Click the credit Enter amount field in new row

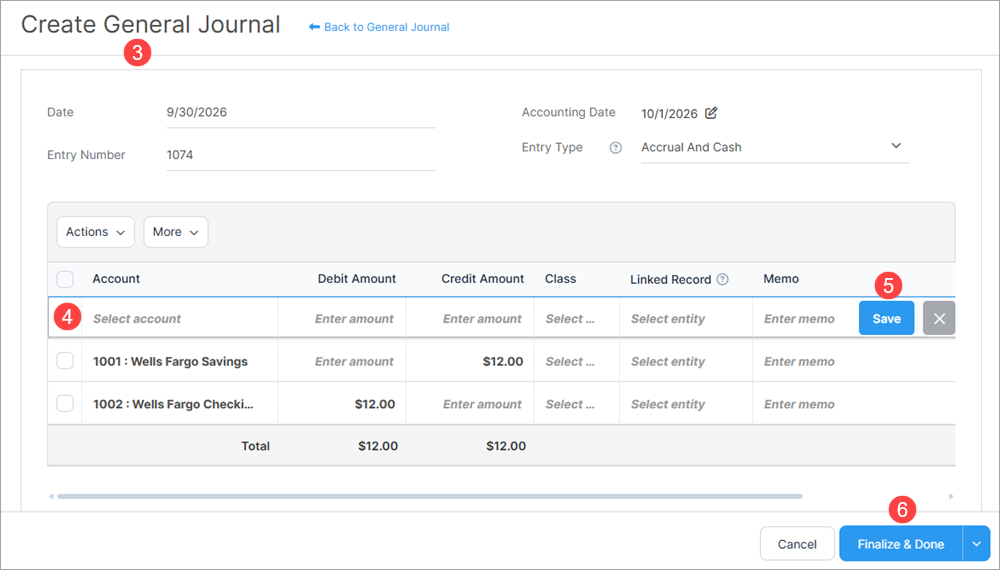(470, 318)
